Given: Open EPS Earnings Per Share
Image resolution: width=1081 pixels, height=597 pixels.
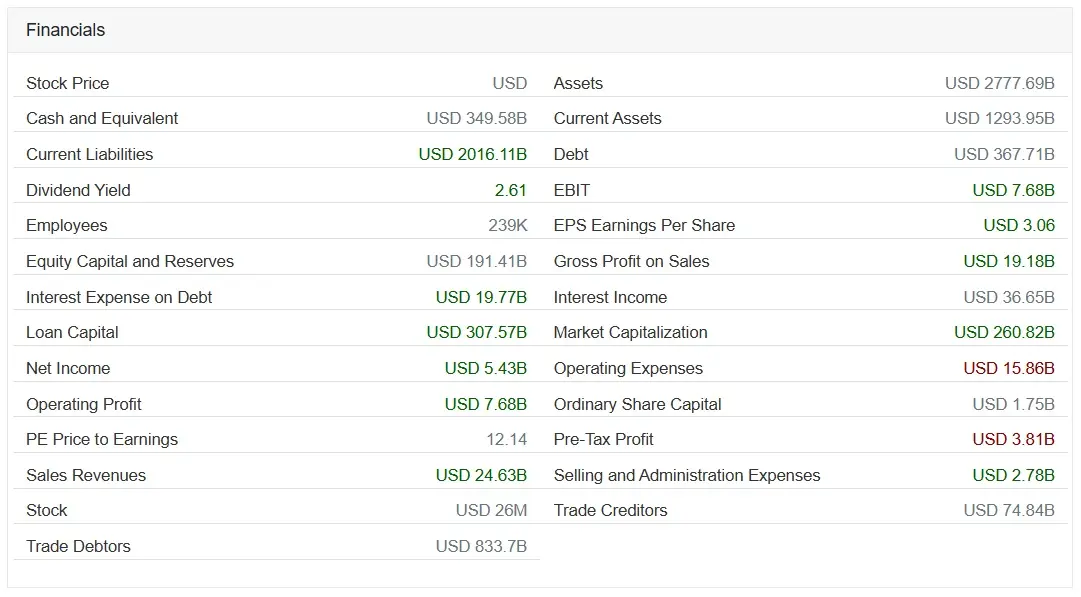Looking at the screenshot, I should click(645, 225).
